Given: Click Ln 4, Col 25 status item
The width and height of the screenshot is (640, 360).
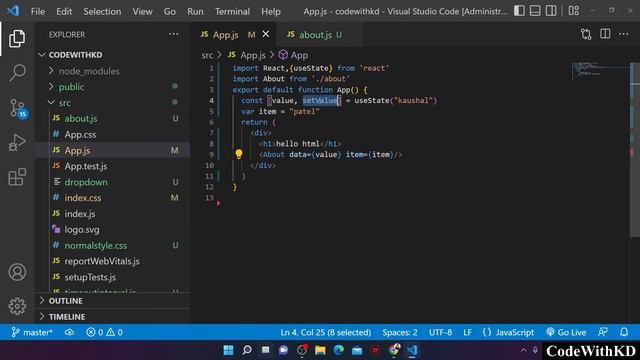Looking at the screenshot, I should pyautogui.click(x=325, y=332).
